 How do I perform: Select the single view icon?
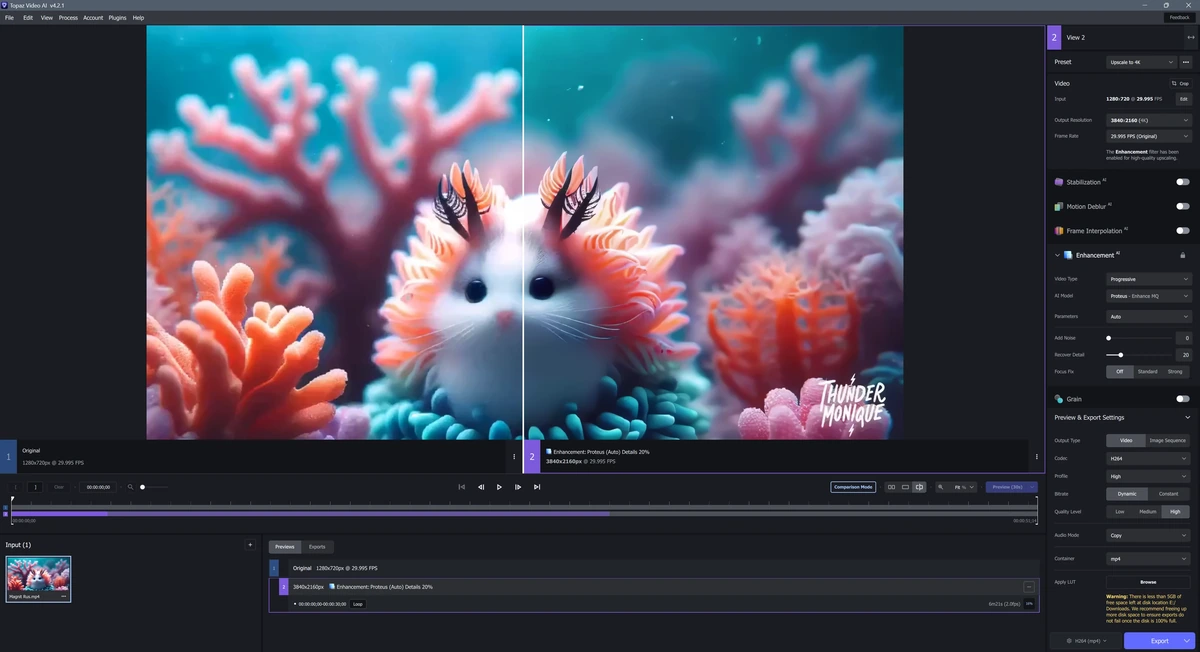(x=905, y=487)
